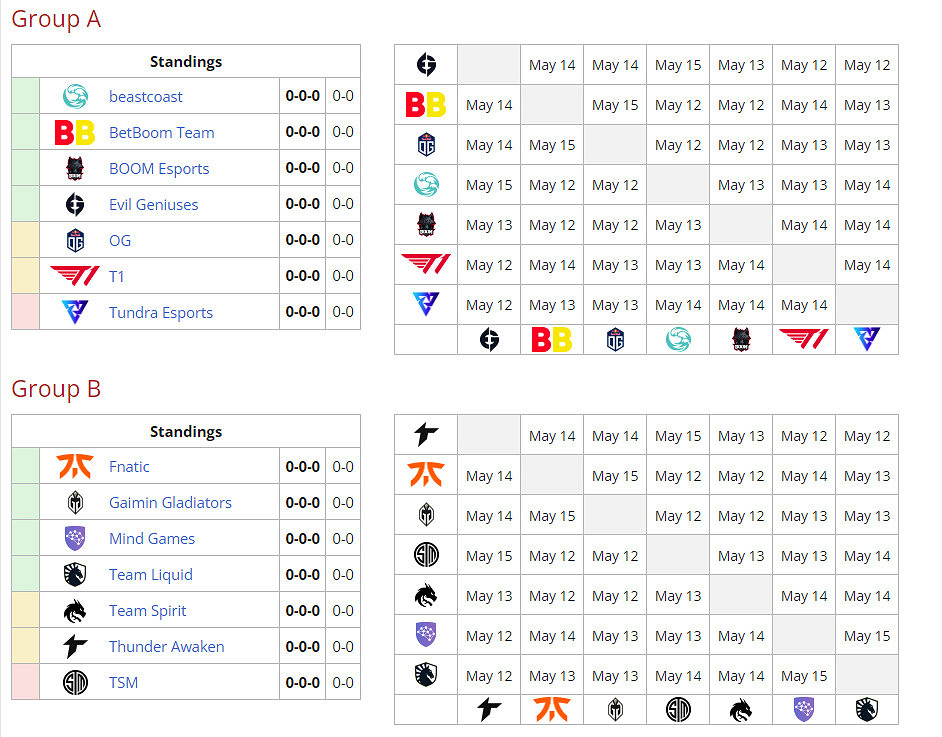This screenshot has width=942, height=737.
Task: Go to the Evil Geniuses team page
Action: pyautogui.click(x=153, y=205)
